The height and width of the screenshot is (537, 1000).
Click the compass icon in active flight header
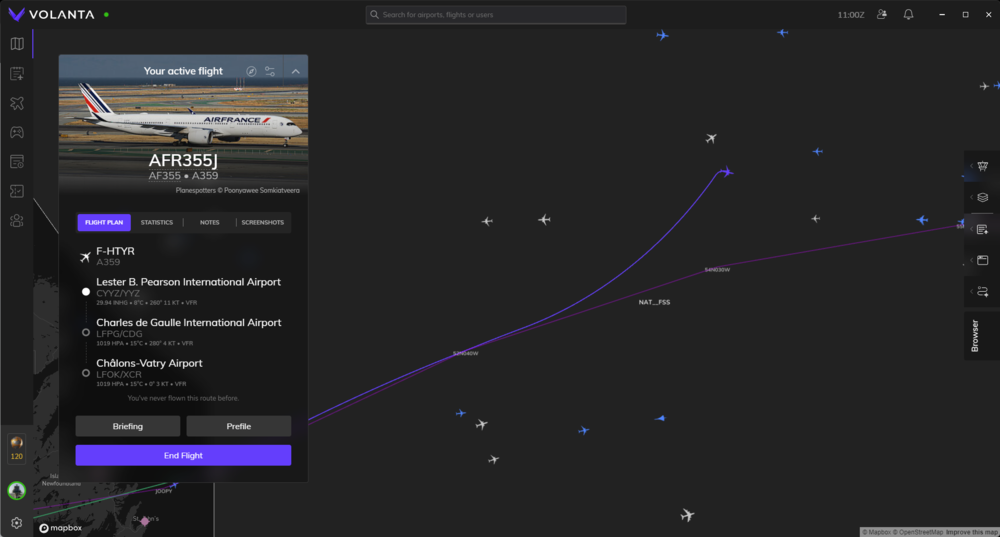tap(252, 71)
